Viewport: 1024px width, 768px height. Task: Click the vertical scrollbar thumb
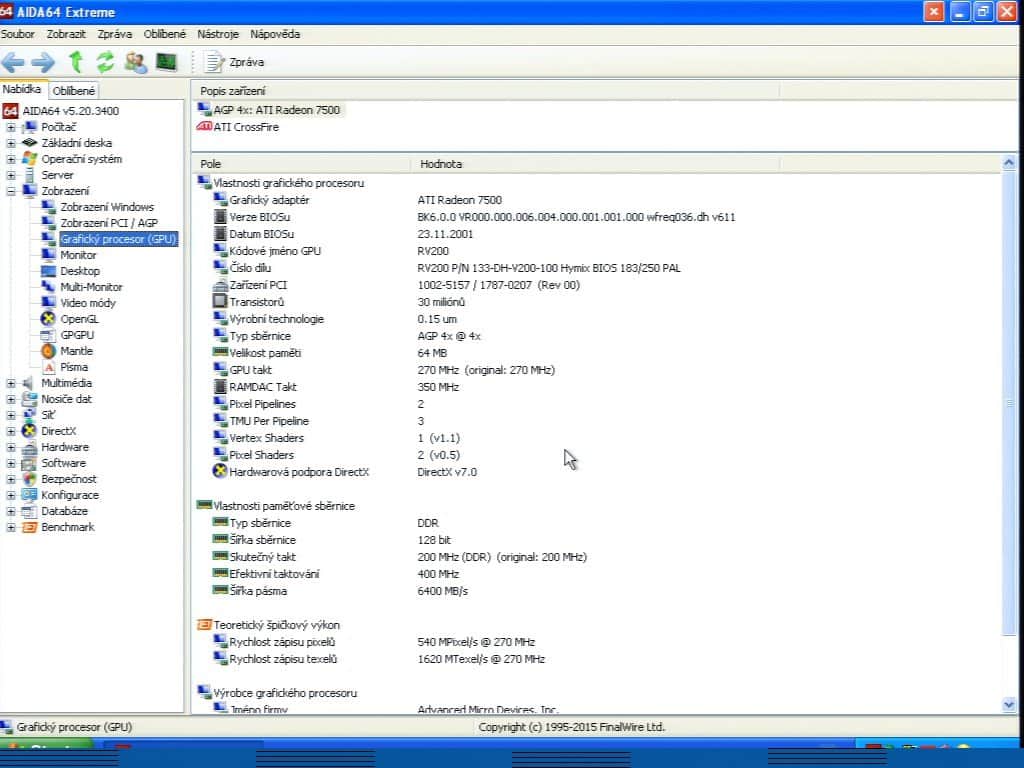click(1009, 403)
